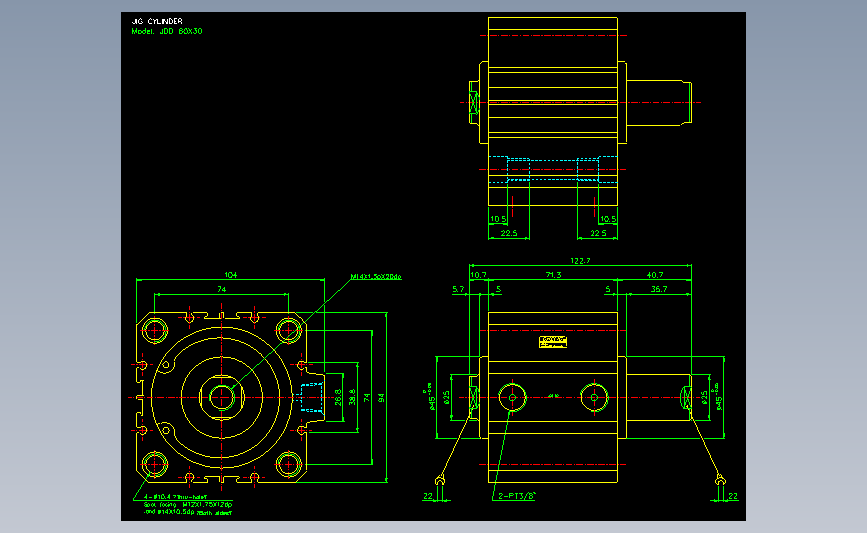Select the 39.8 vertical dimension
Screen dimensions: 867x533
click(352, 398)
